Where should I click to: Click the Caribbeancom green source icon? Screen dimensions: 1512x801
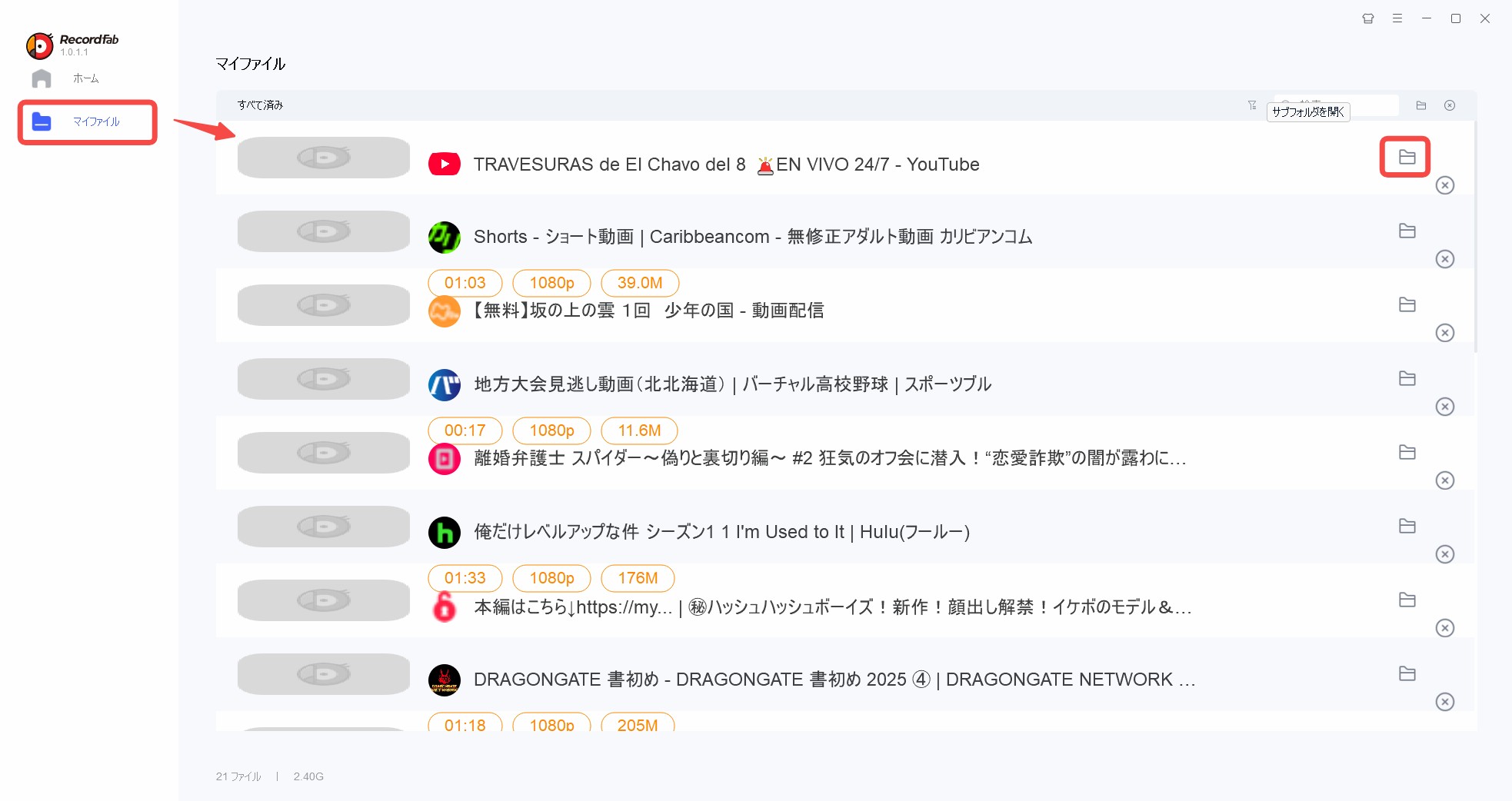point(445,238)
